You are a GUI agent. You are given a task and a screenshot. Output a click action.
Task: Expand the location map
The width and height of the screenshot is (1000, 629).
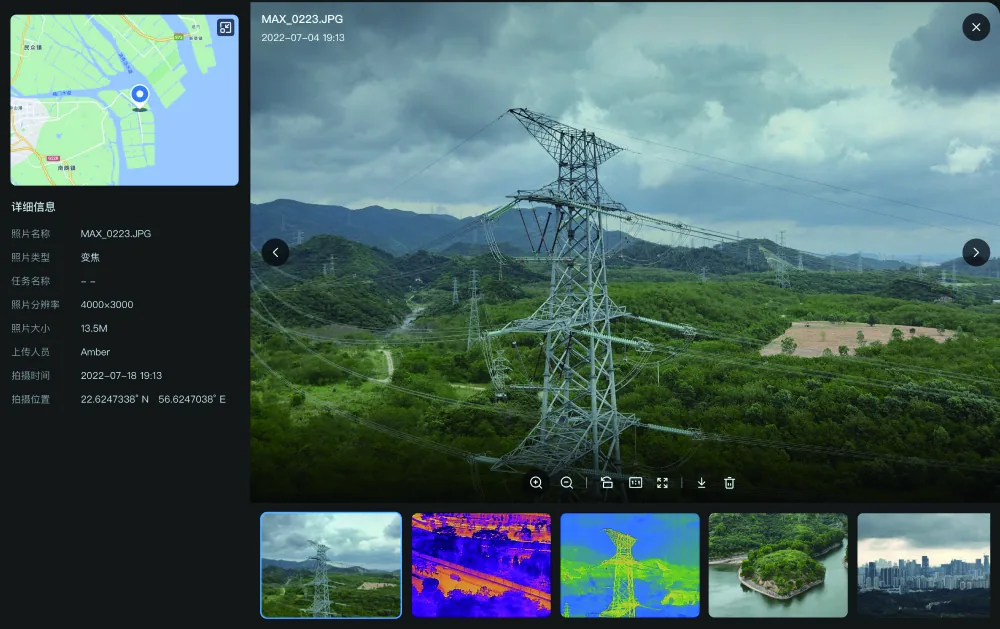click(226, 27)
